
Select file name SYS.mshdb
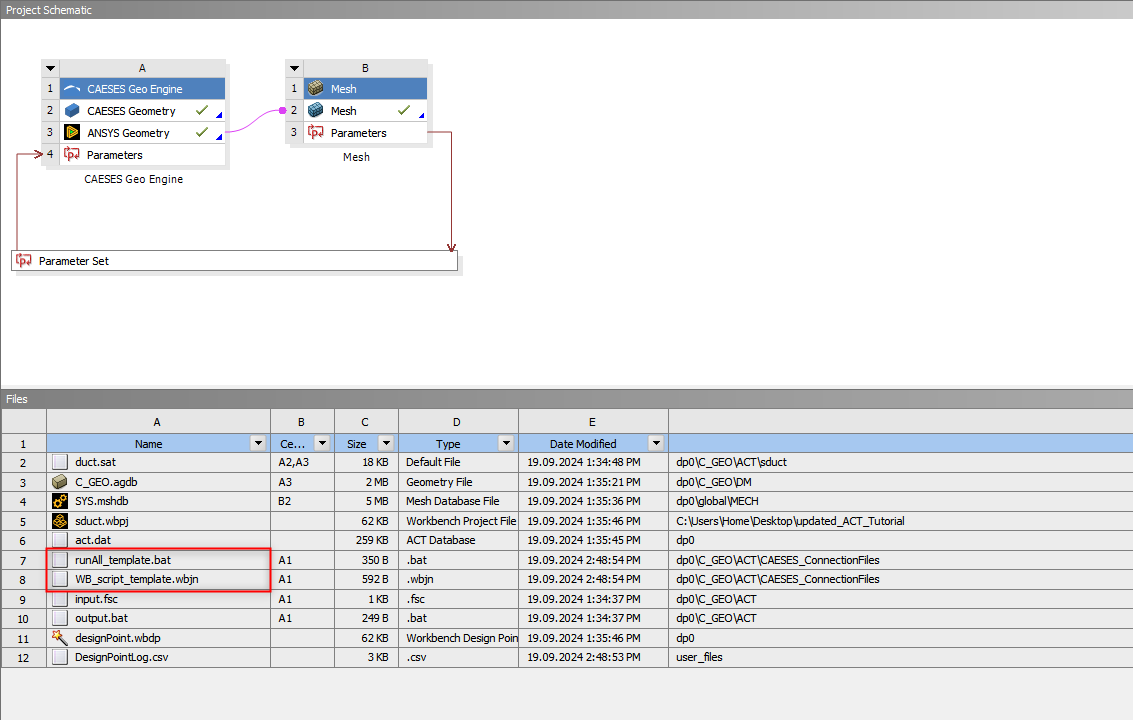click(102, 501)
